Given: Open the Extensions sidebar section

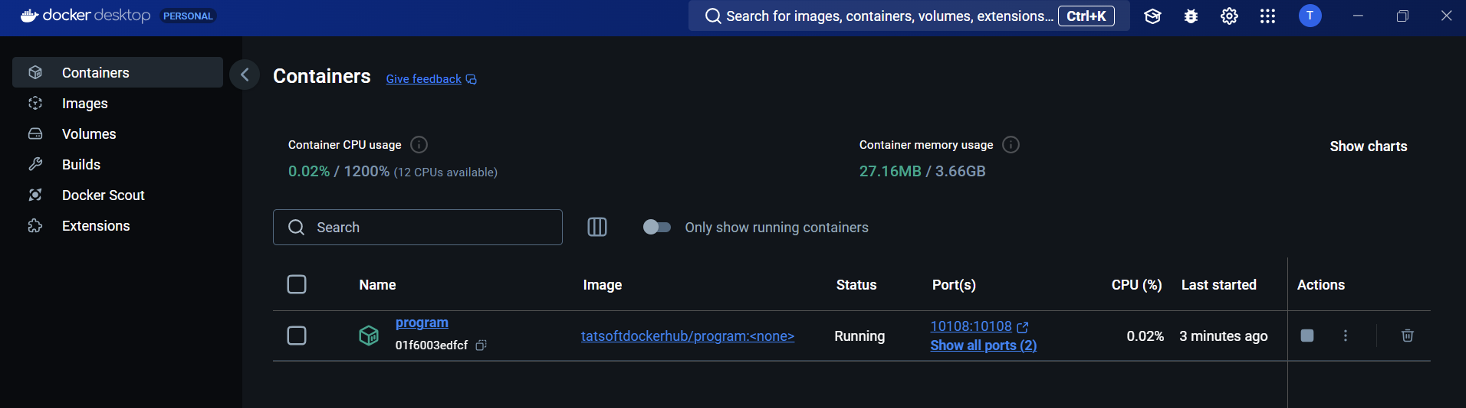Looking at the screenshot, I should pyautogui.click(x=117, y=226).
